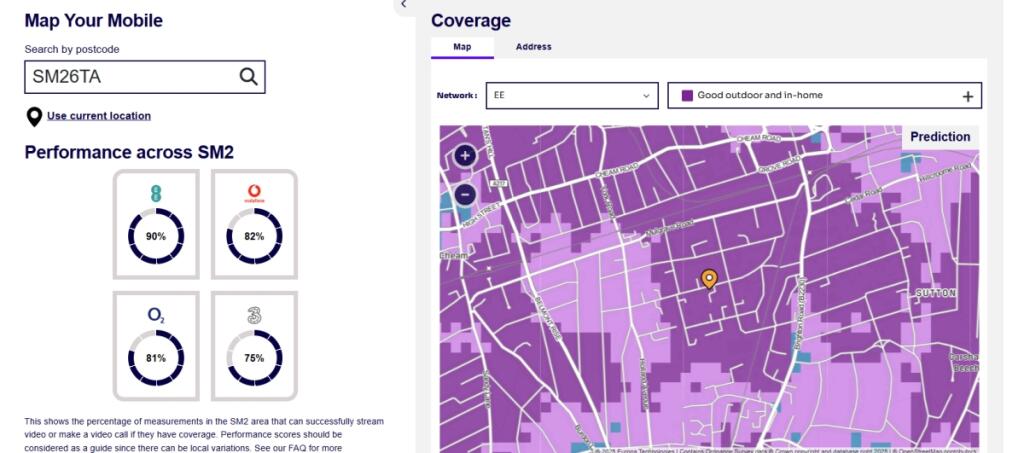
Task: Click the EE 90% progress ring
Action: click(156, 236)
